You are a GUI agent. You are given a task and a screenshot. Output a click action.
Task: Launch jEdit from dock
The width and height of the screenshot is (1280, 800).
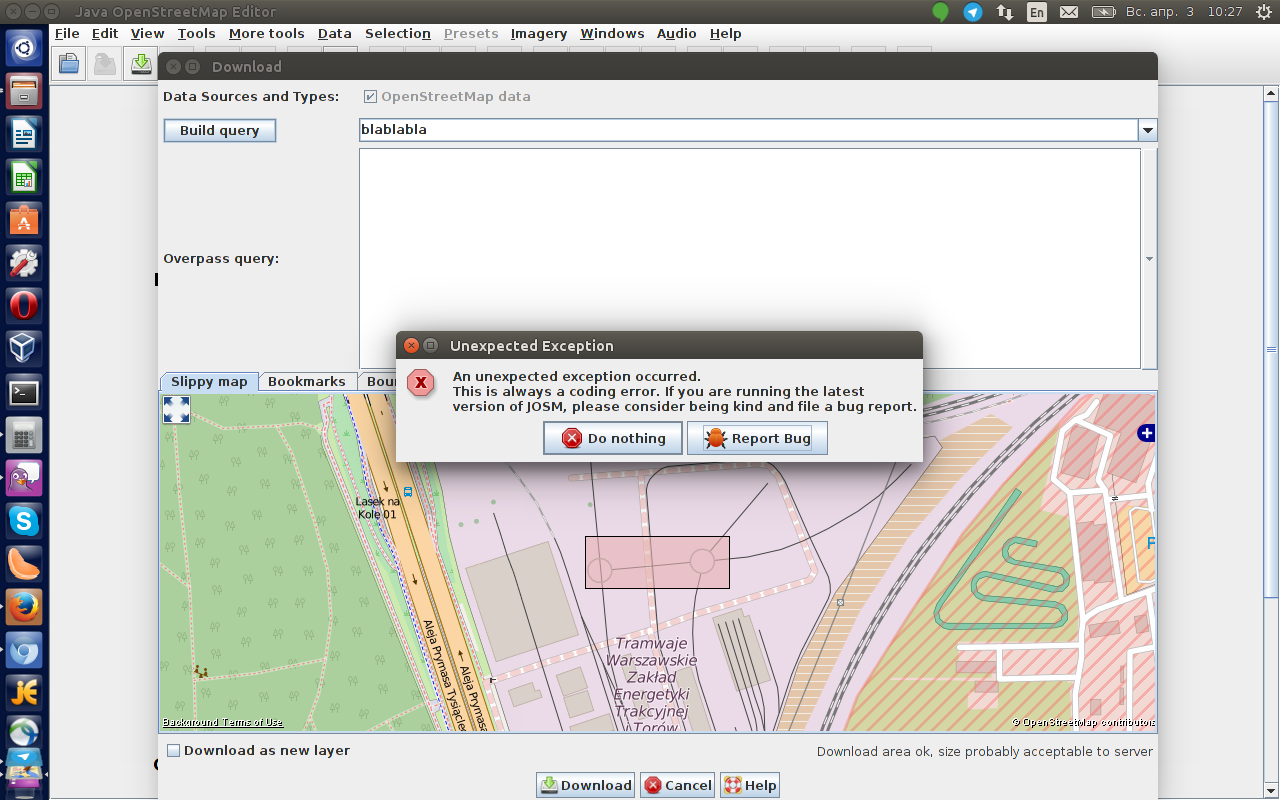coord(24,692)
